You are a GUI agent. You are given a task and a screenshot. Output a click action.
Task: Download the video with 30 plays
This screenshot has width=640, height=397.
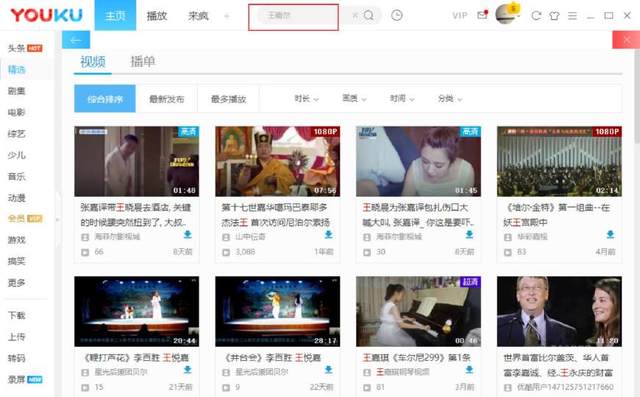coord(469,235)
